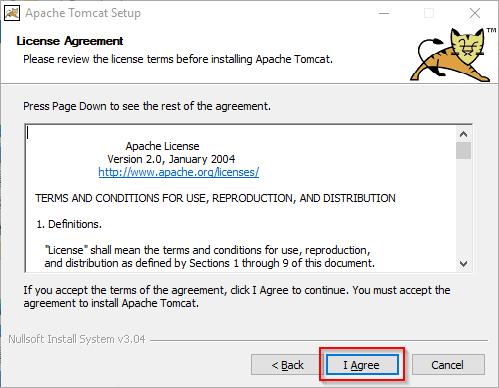Accept the license with I Agree
Viewport: 499px width, 388px height.
point(362,365)
